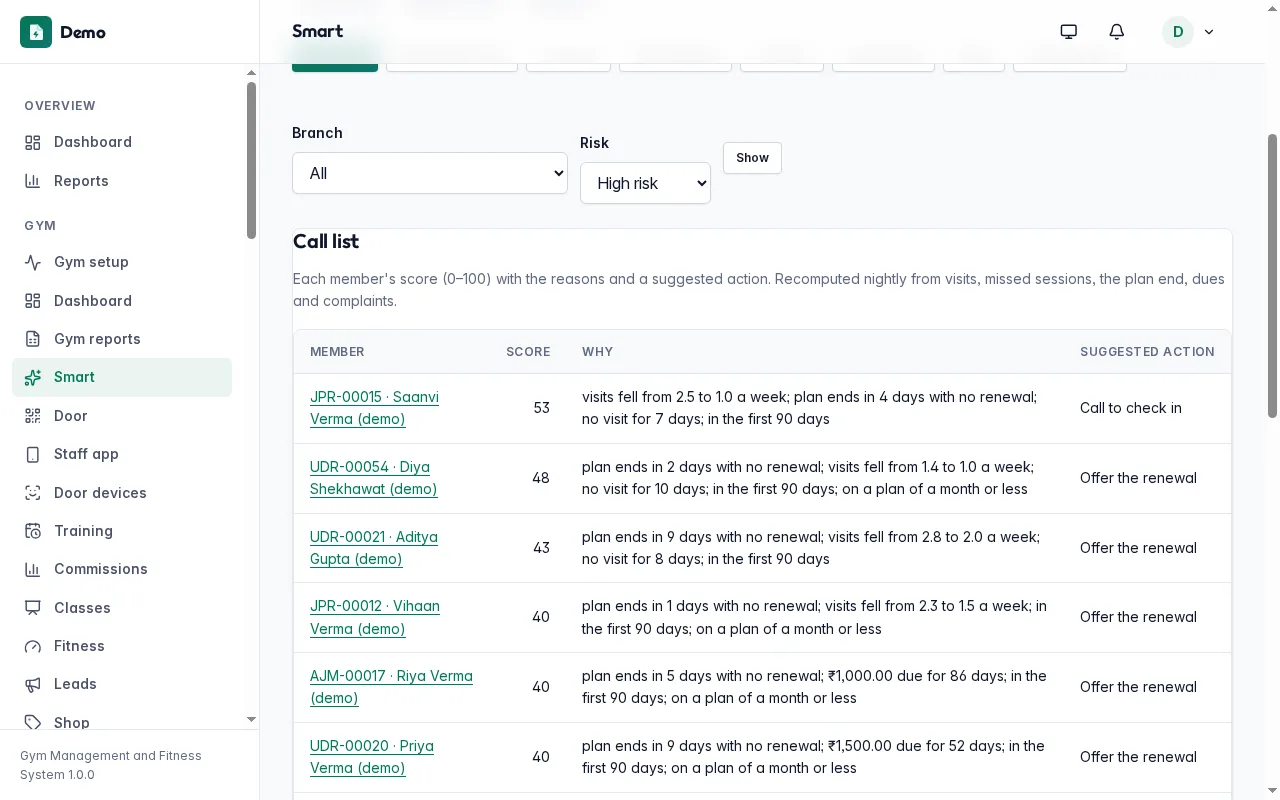Click the Leads megaphone icon
The height and width of the screenshot is (800, 1280).
[33, 684]
